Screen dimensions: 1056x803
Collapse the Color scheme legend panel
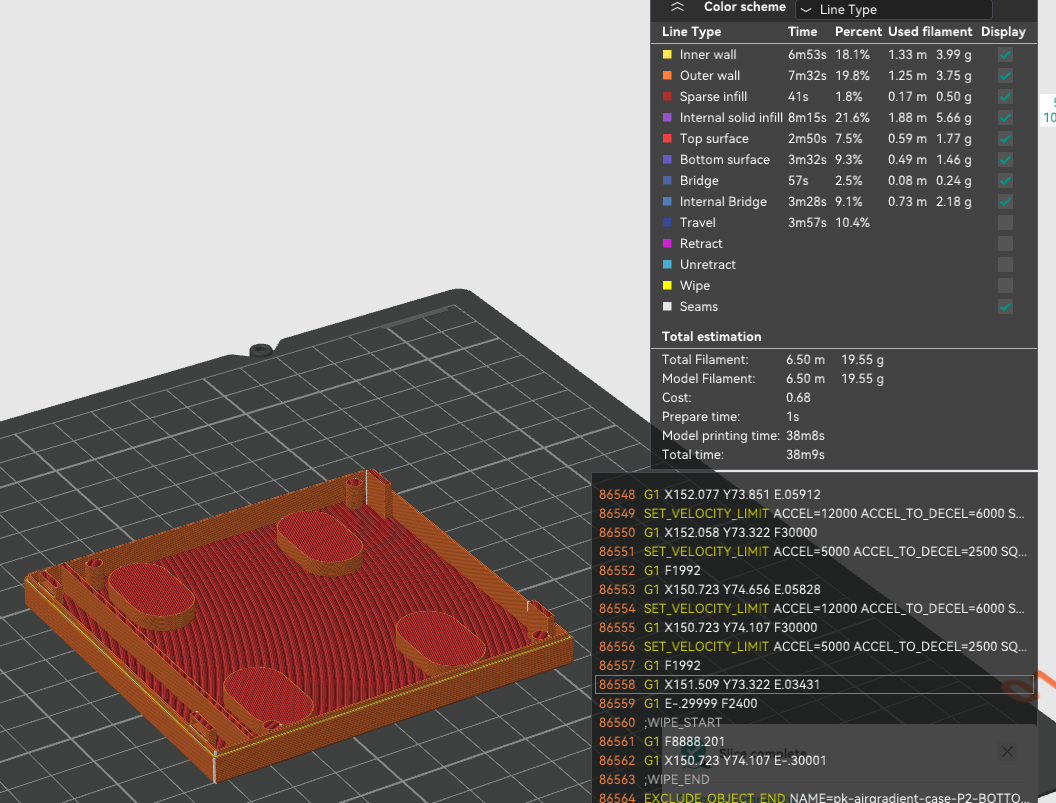click(678, 7)
